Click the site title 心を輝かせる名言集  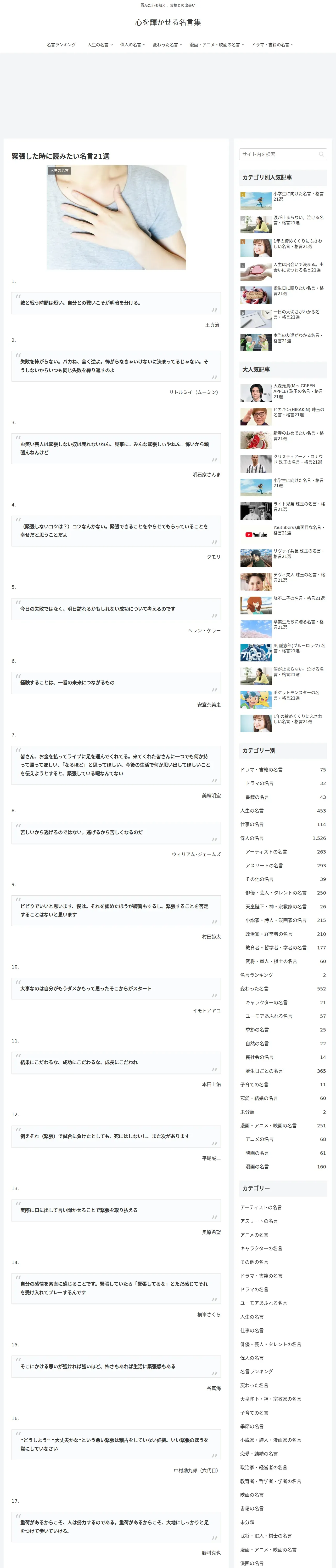[168, 22]
